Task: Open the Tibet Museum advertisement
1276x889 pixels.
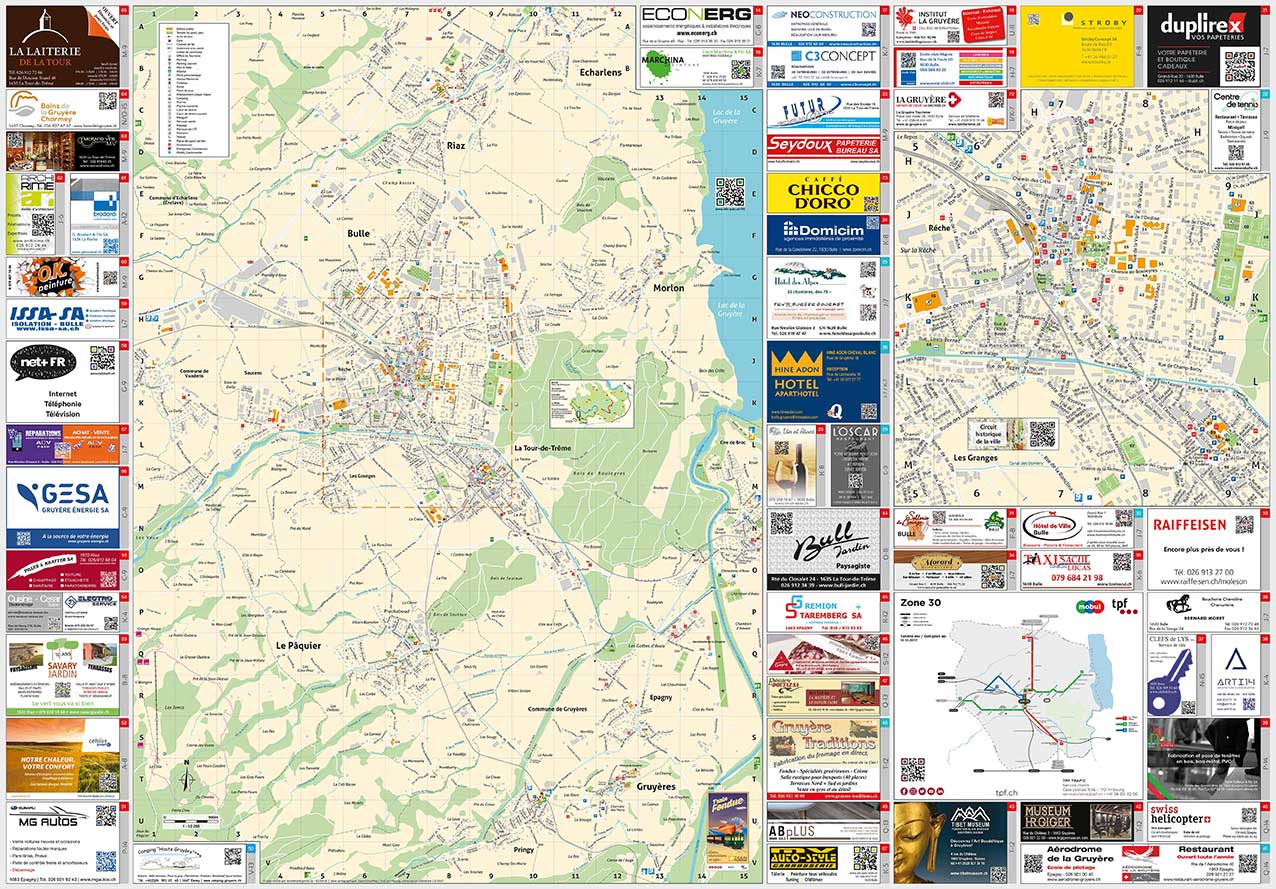Action: pos(948,843)
